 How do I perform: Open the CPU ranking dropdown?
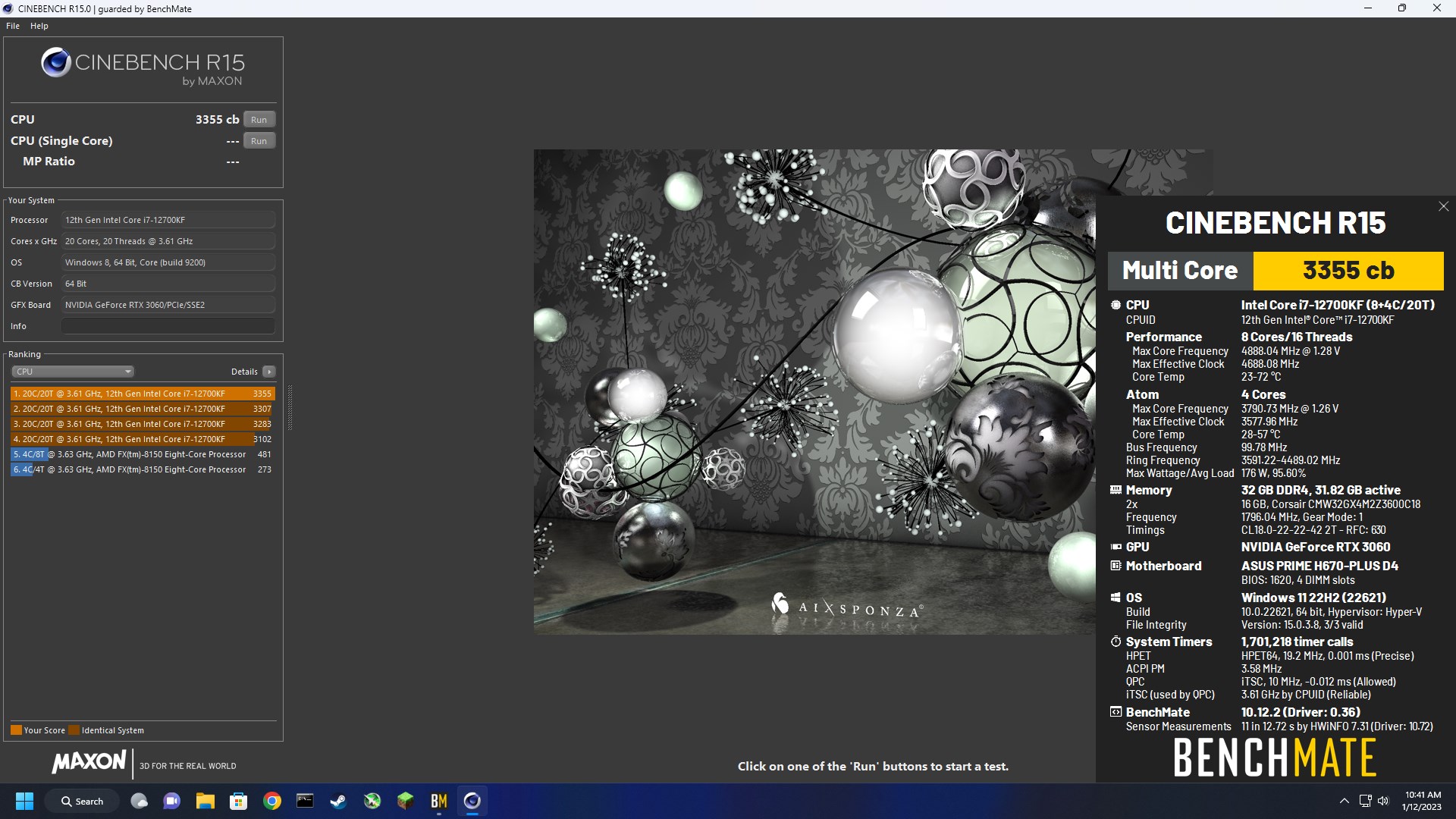(73, 372)
